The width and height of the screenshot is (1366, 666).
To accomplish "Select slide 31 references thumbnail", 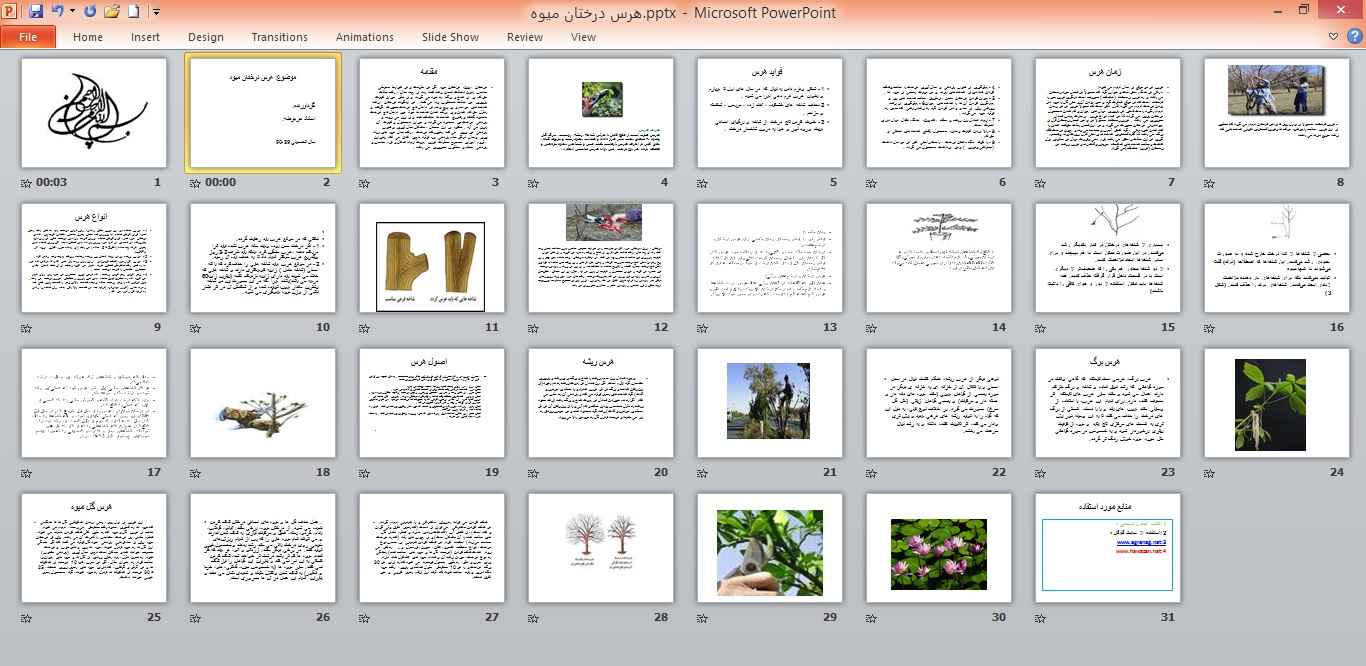I will [x=1107, y=548].
